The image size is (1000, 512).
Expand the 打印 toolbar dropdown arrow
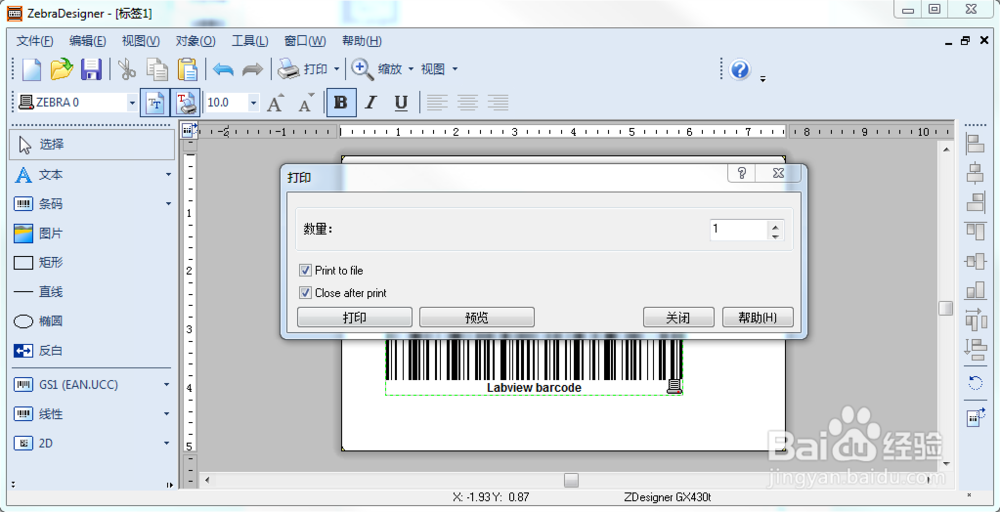337,69
